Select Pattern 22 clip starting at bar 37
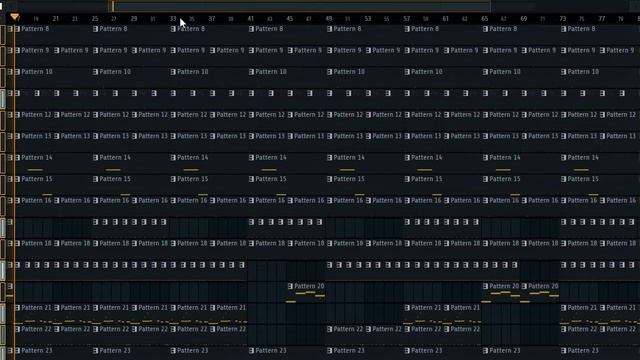640x360 pixels. coord(229,336)
